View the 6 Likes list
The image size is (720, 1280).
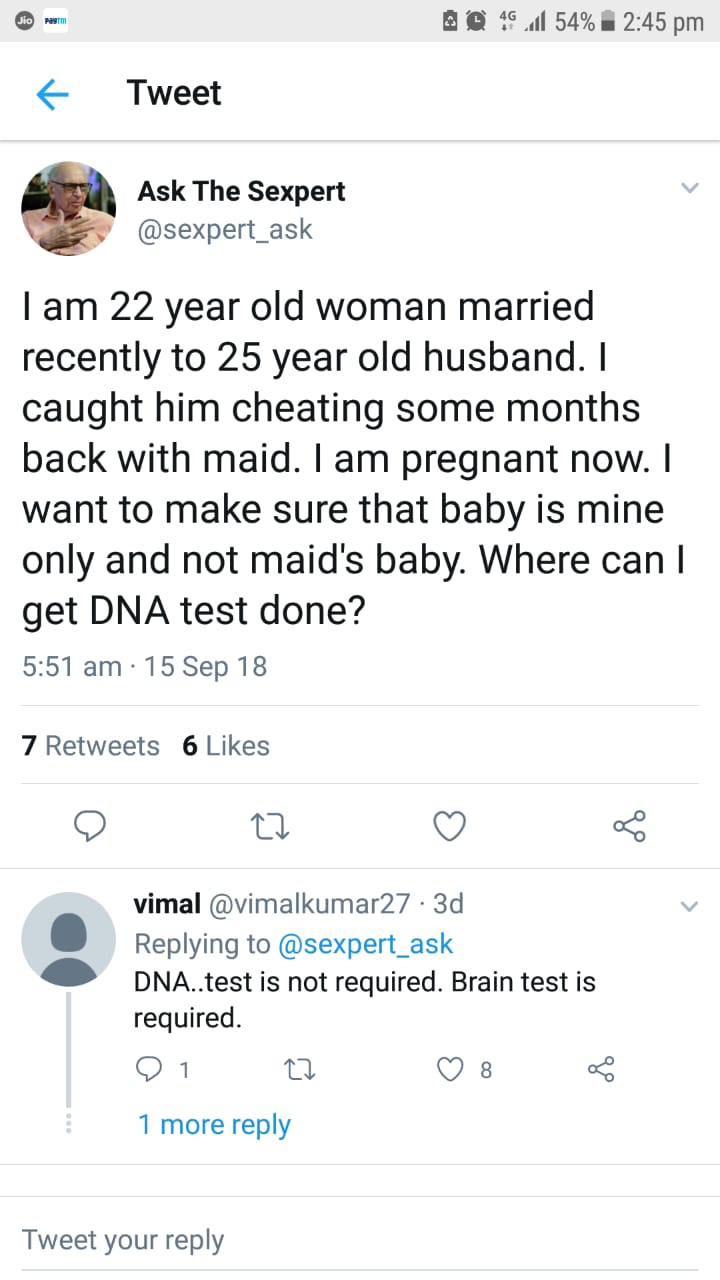[226, 746]
